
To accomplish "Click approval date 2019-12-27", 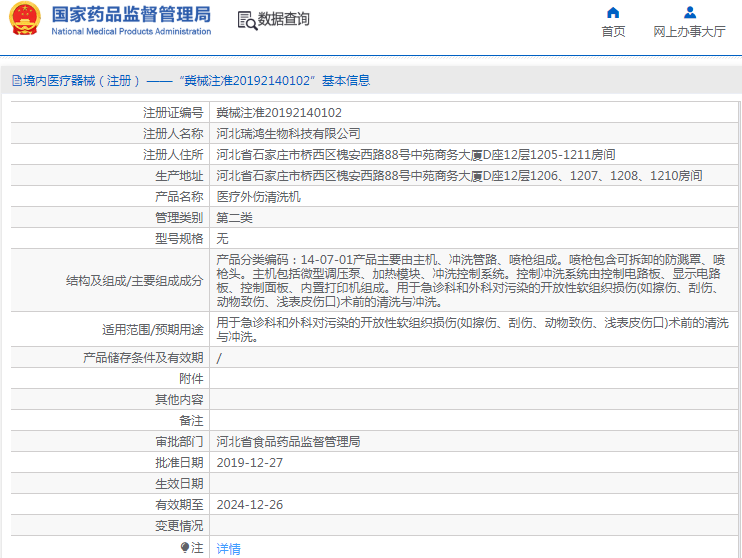I will 249,463.
